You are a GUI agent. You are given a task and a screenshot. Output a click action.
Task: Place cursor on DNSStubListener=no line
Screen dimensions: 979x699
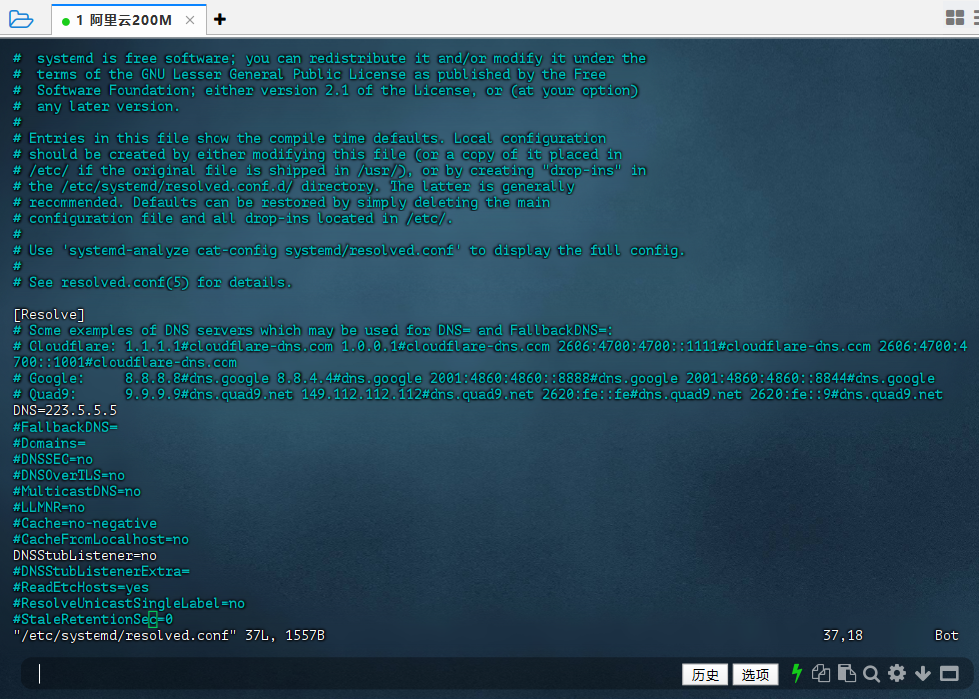(x=85, y=555)
